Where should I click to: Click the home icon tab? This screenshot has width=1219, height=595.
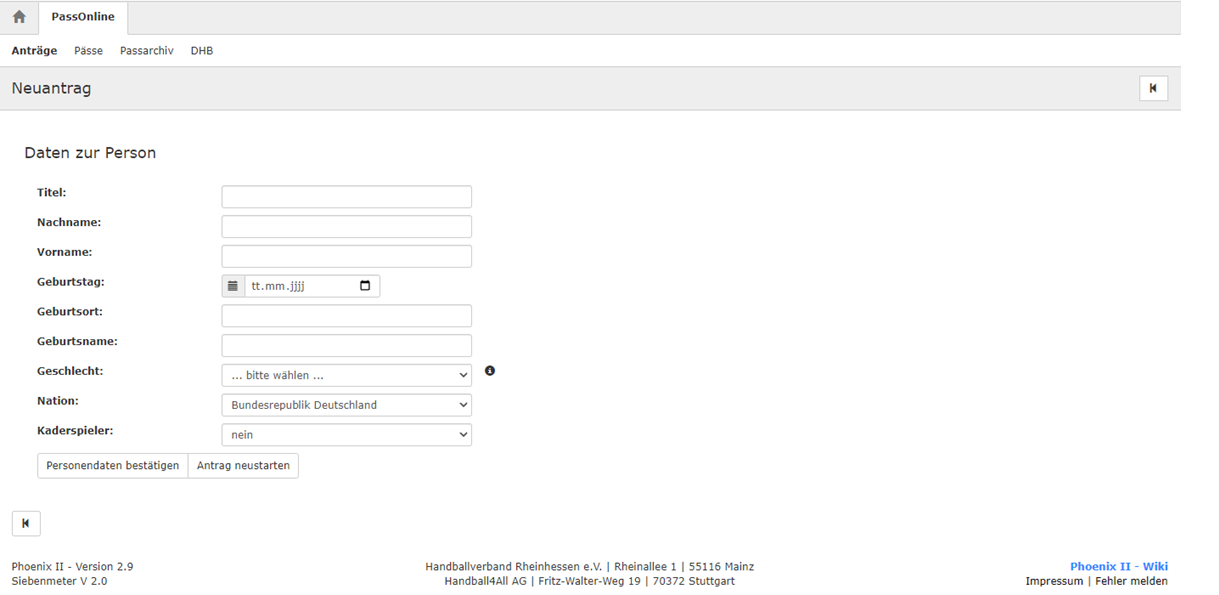pos(19,17)
